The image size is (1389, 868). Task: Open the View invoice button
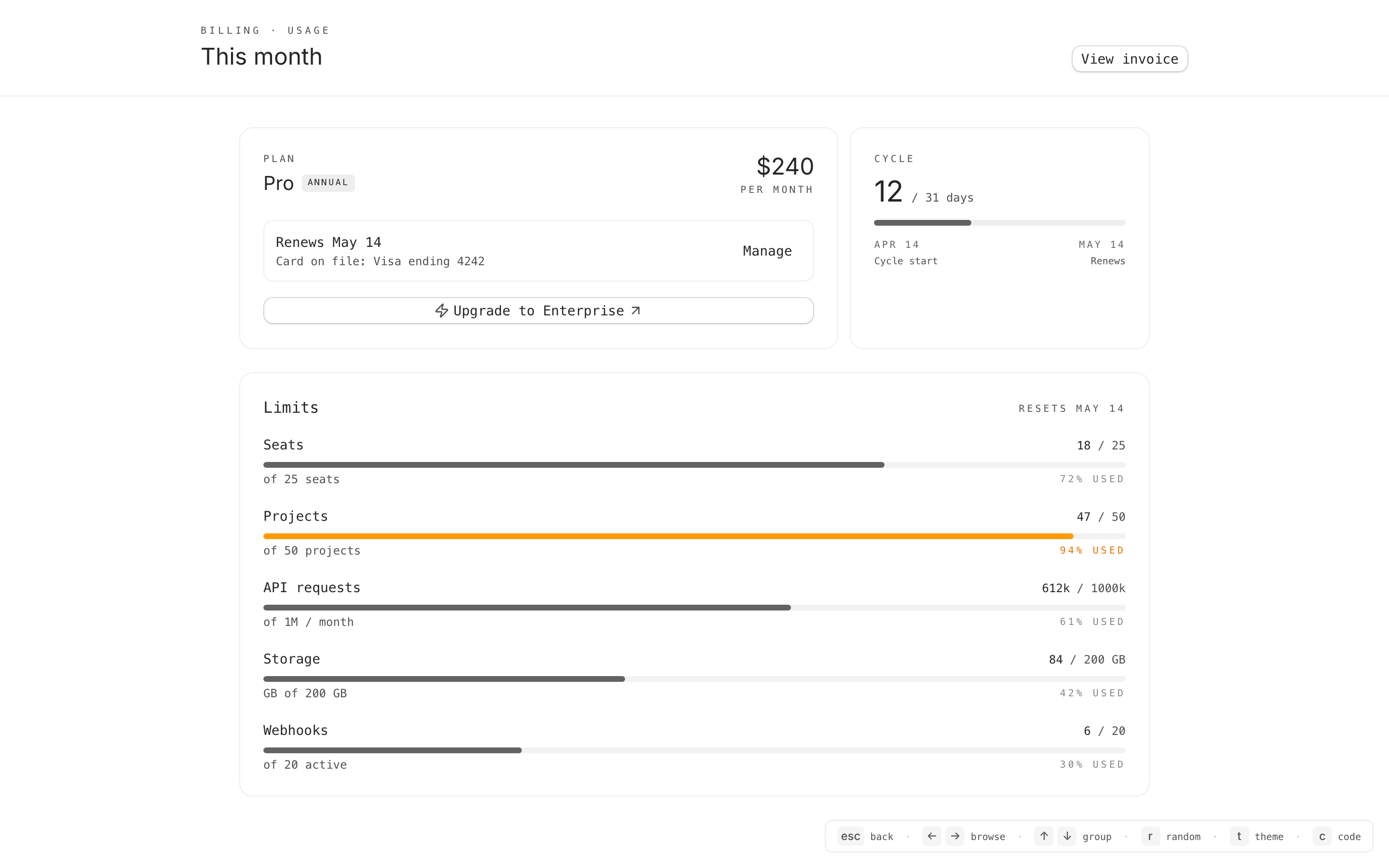pyautogui.click(x=1129, y=59)
